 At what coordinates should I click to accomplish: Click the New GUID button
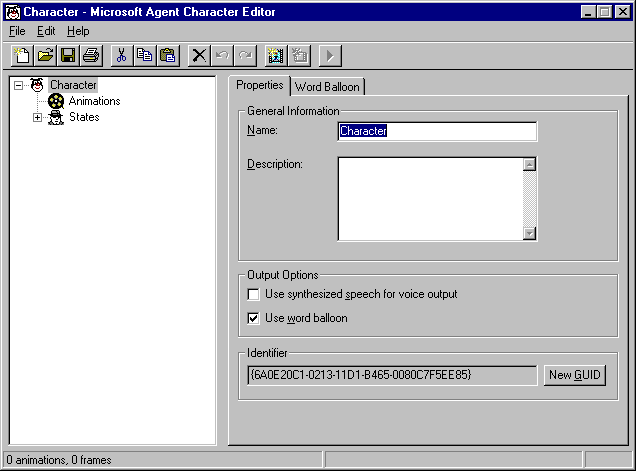(x=574, y=375)
